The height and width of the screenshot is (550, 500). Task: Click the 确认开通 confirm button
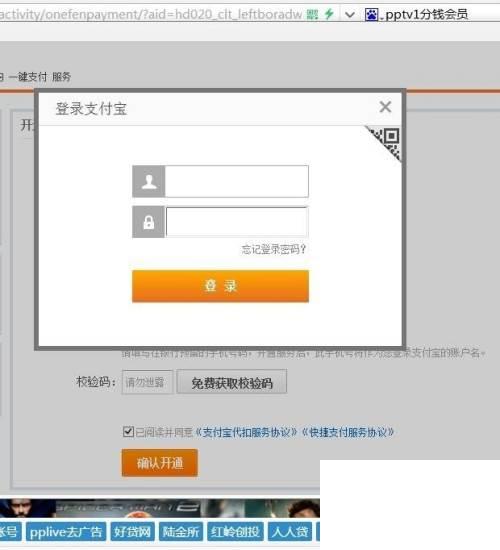(160, 463)
